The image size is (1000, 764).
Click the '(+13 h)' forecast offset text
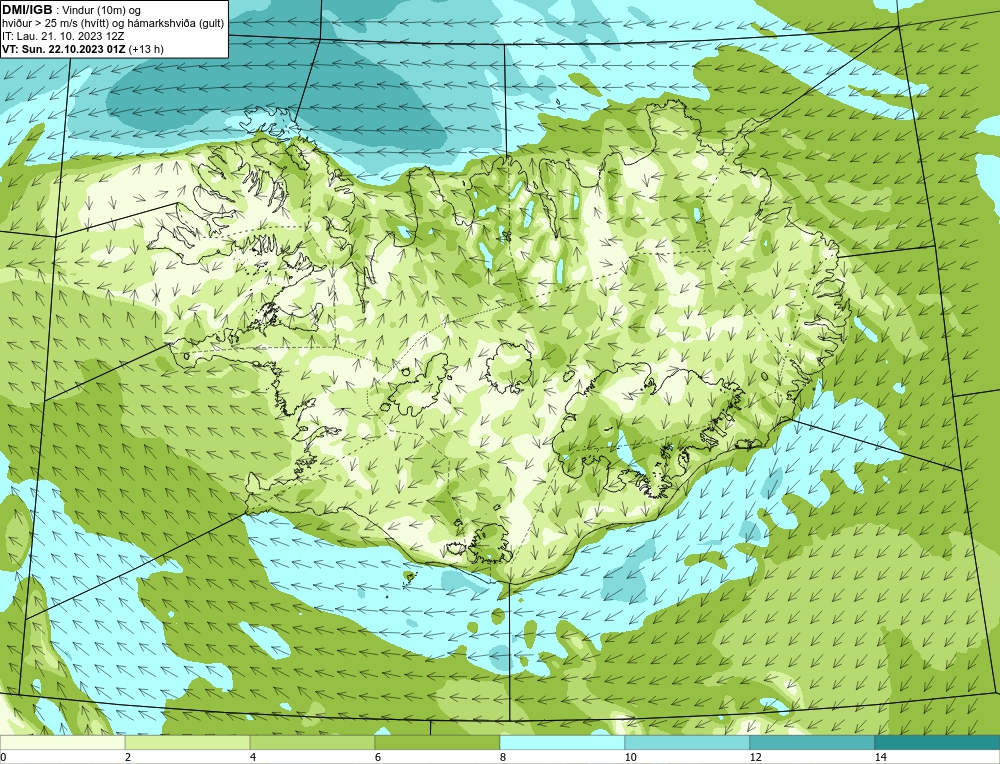[146, 49]
